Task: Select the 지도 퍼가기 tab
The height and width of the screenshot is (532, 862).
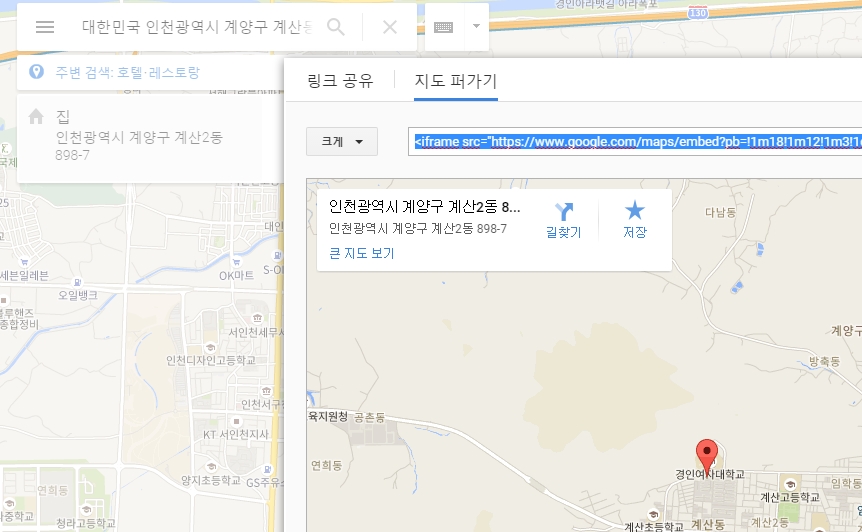Action: click(455, 81)
